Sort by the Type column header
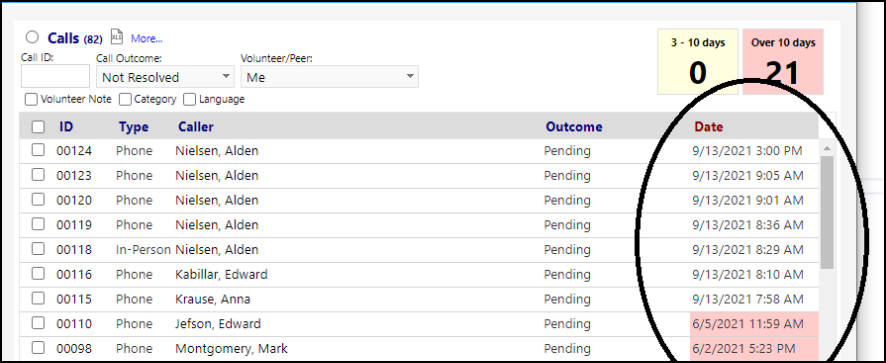 [133, 127]
